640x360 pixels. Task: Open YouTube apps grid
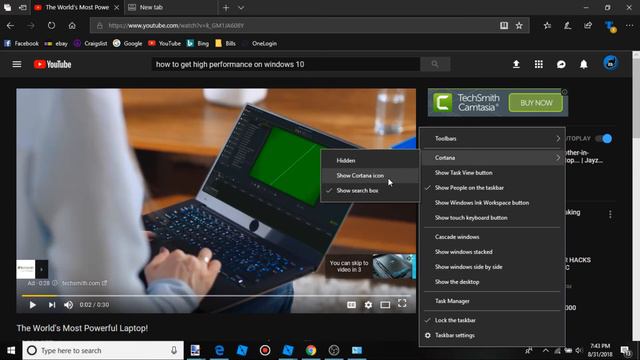[x=539, y=64]
